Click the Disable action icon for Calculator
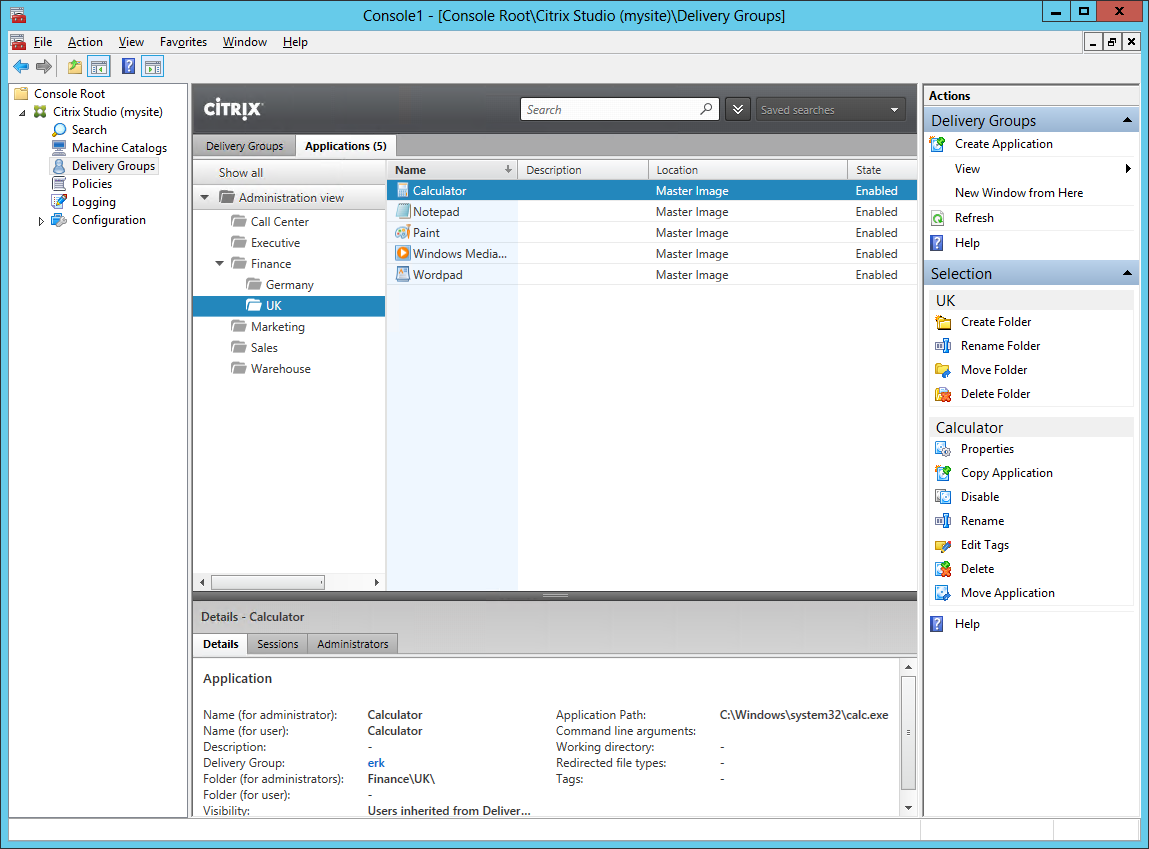Screen dimensions: 1149x849 tap(942, 497)
